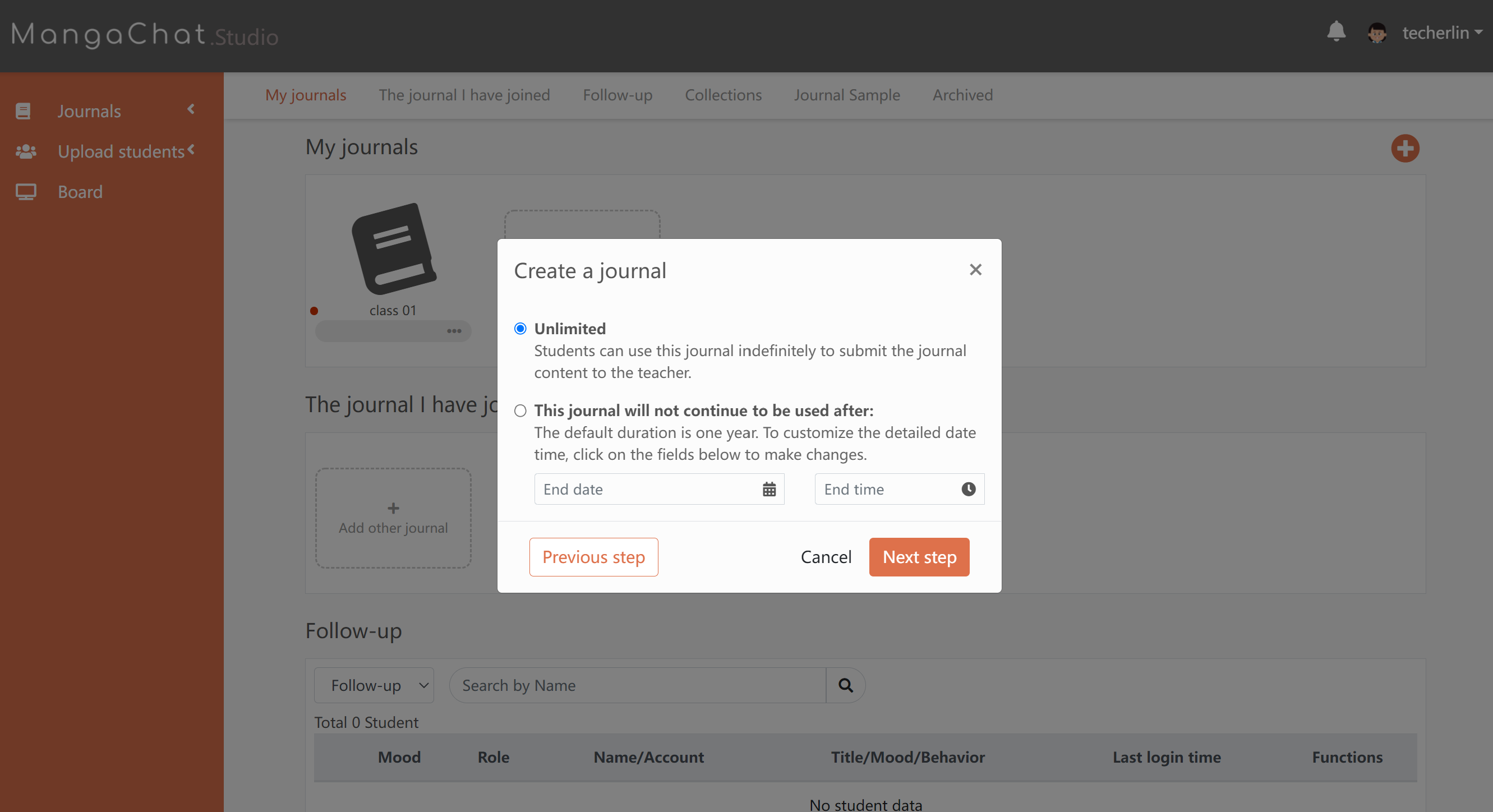1493x812 pixels.
Task: Click the Functions column header
Action: [1347, 757]
